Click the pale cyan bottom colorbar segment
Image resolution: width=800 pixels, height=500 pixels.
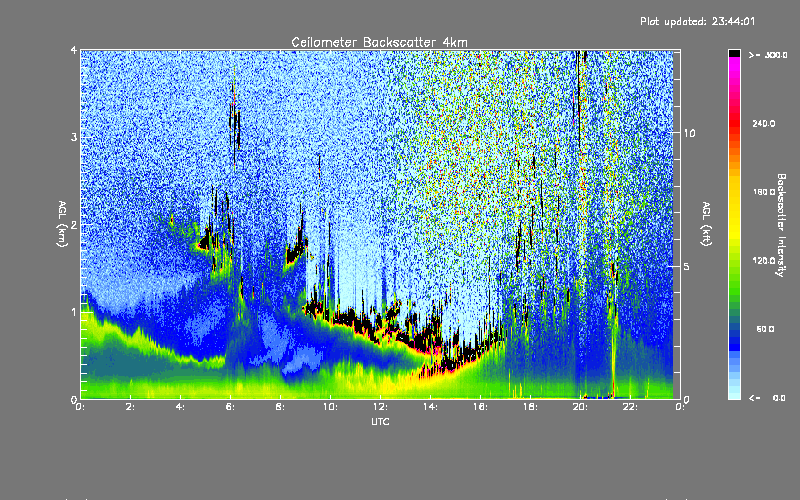734,394
